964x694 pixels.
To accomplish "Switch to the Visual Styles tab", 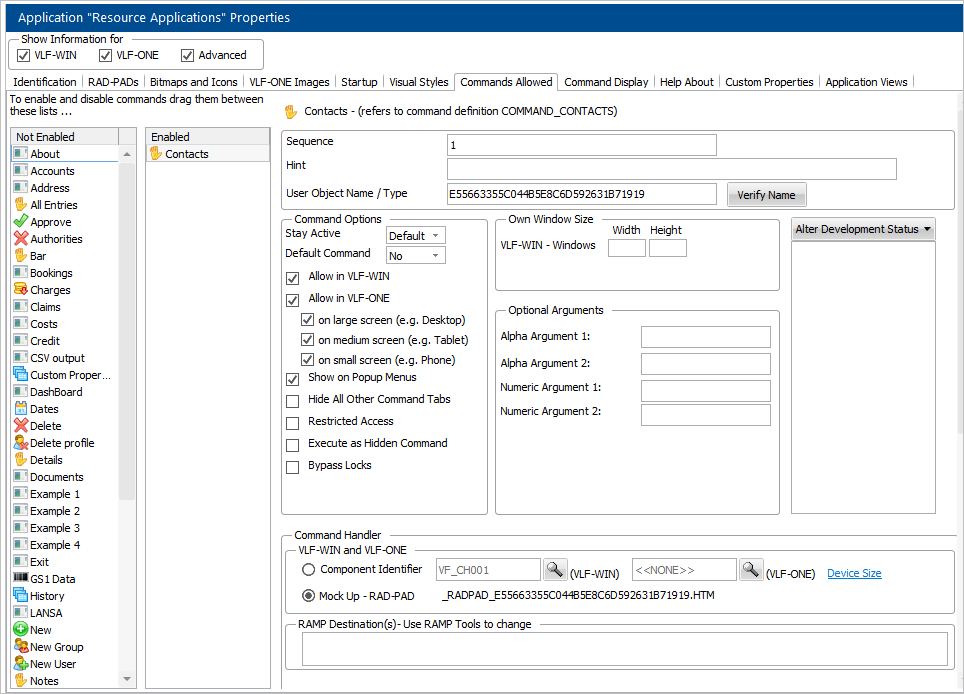I will pyautogui.click(x=418, y=82).
